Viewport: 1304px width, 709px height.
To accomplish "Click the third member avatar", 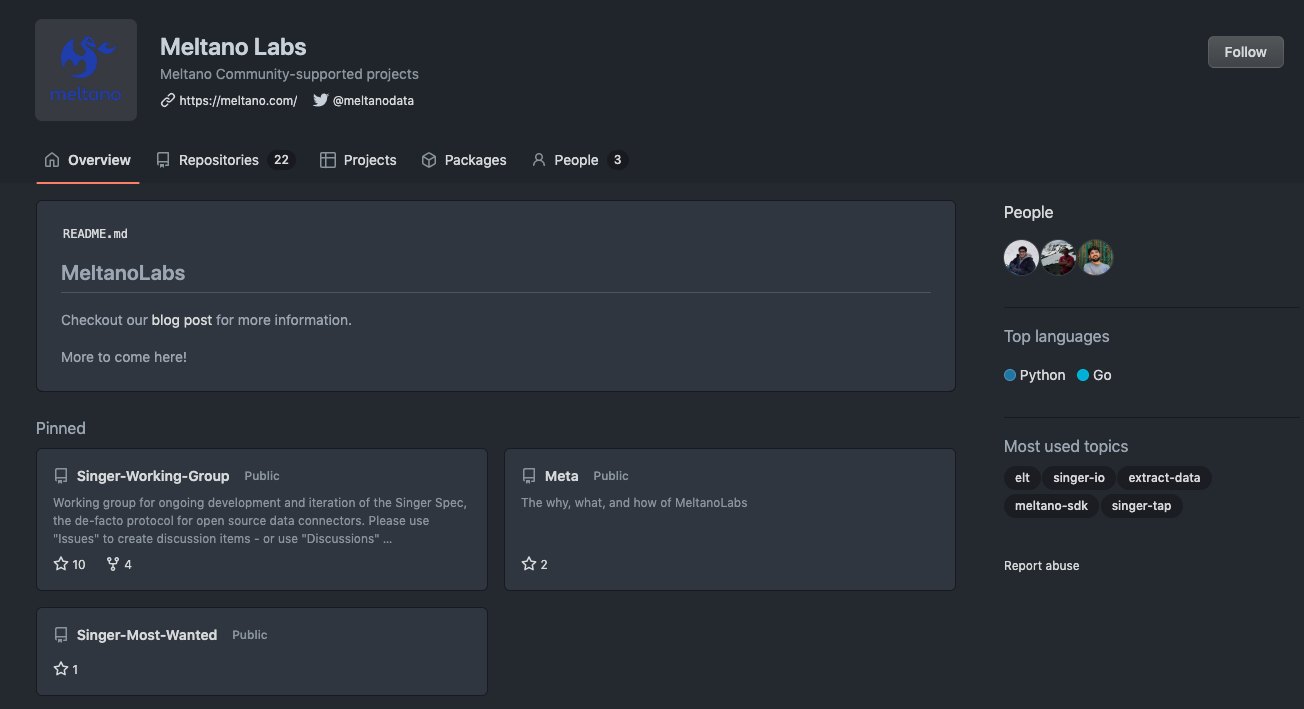I will pos(1096,257).
